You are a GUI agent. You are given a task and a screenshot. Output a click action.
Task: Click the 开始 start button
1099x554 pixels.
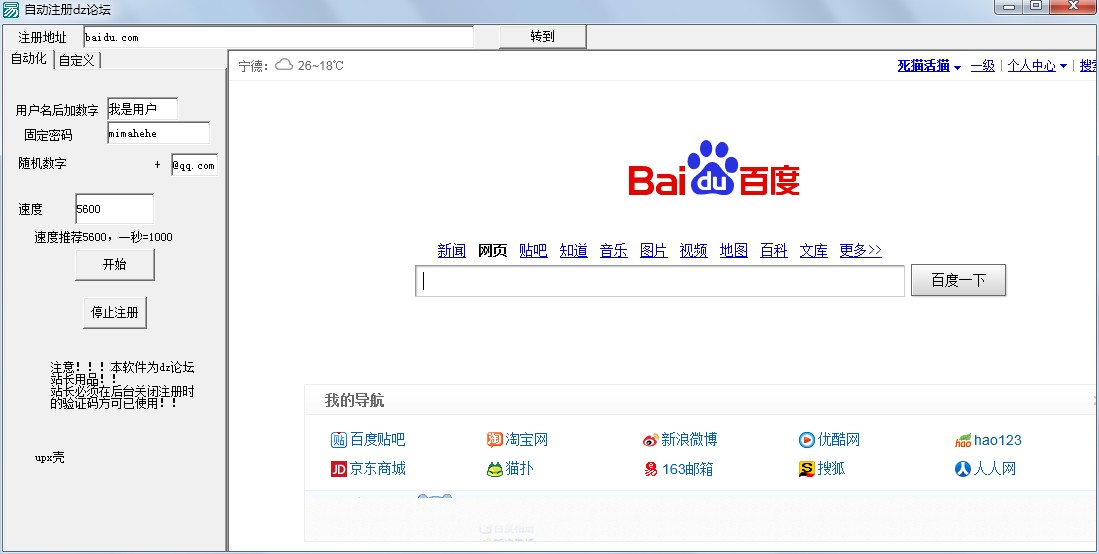[114, 264]
